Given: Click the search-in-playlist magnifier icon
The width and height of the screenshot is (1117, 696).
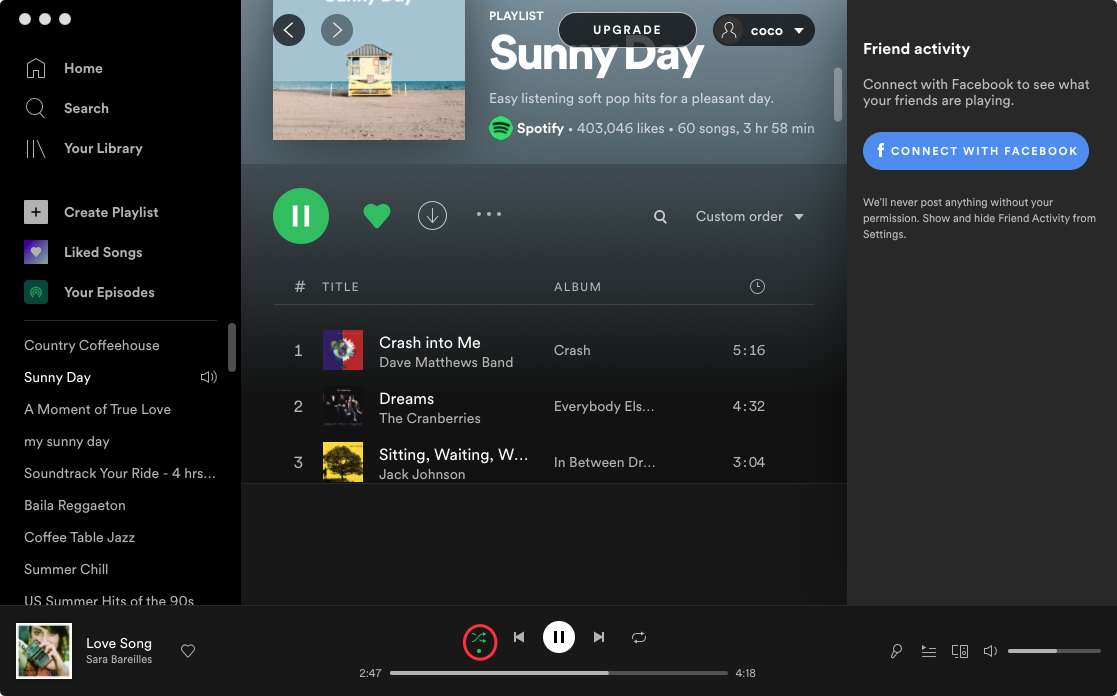Looking at the screenshot, I should pyautogui.click(x=660, y=217).
